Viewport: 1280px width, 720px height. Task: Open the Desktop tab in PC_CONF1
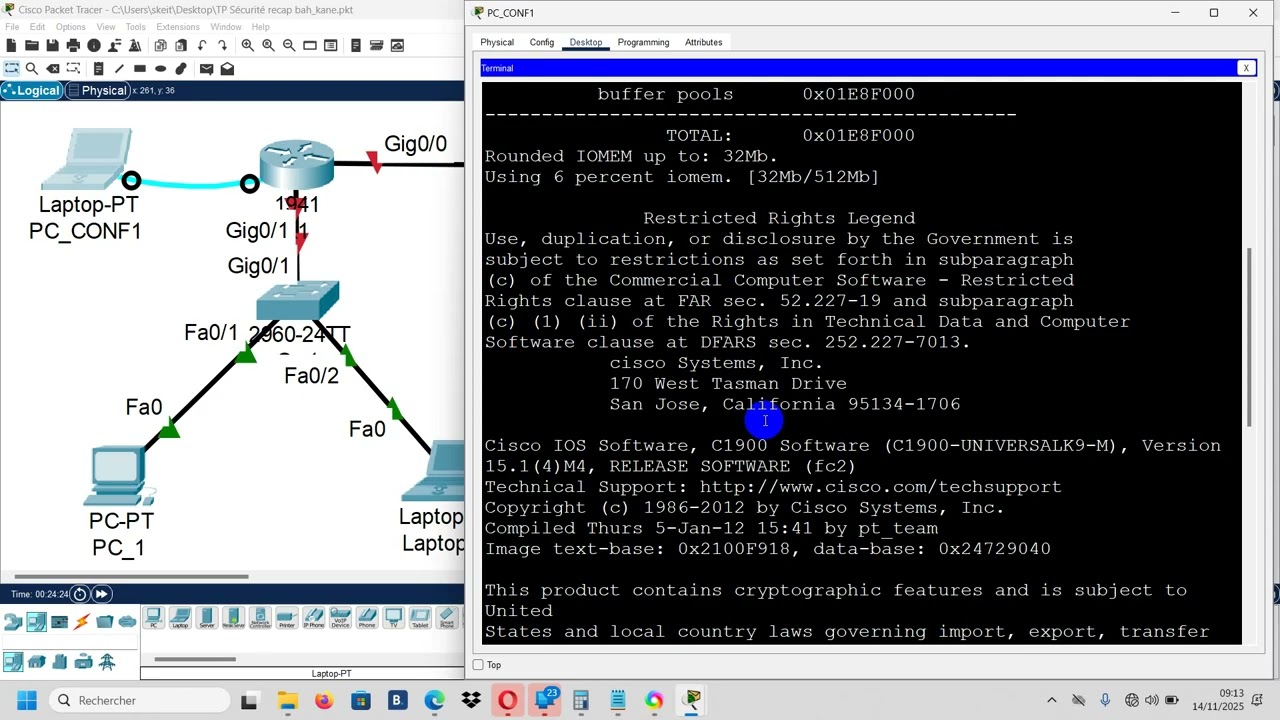coord(586,42)
